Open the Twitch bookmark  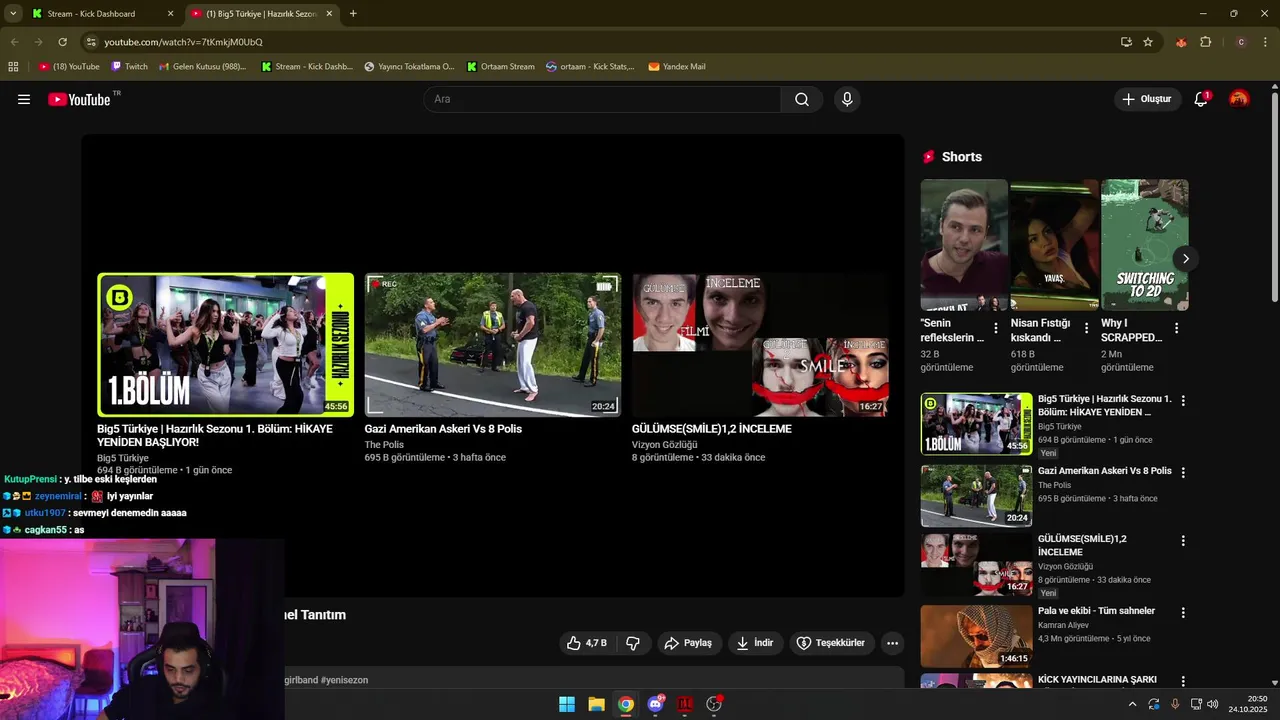click(129, 67)
